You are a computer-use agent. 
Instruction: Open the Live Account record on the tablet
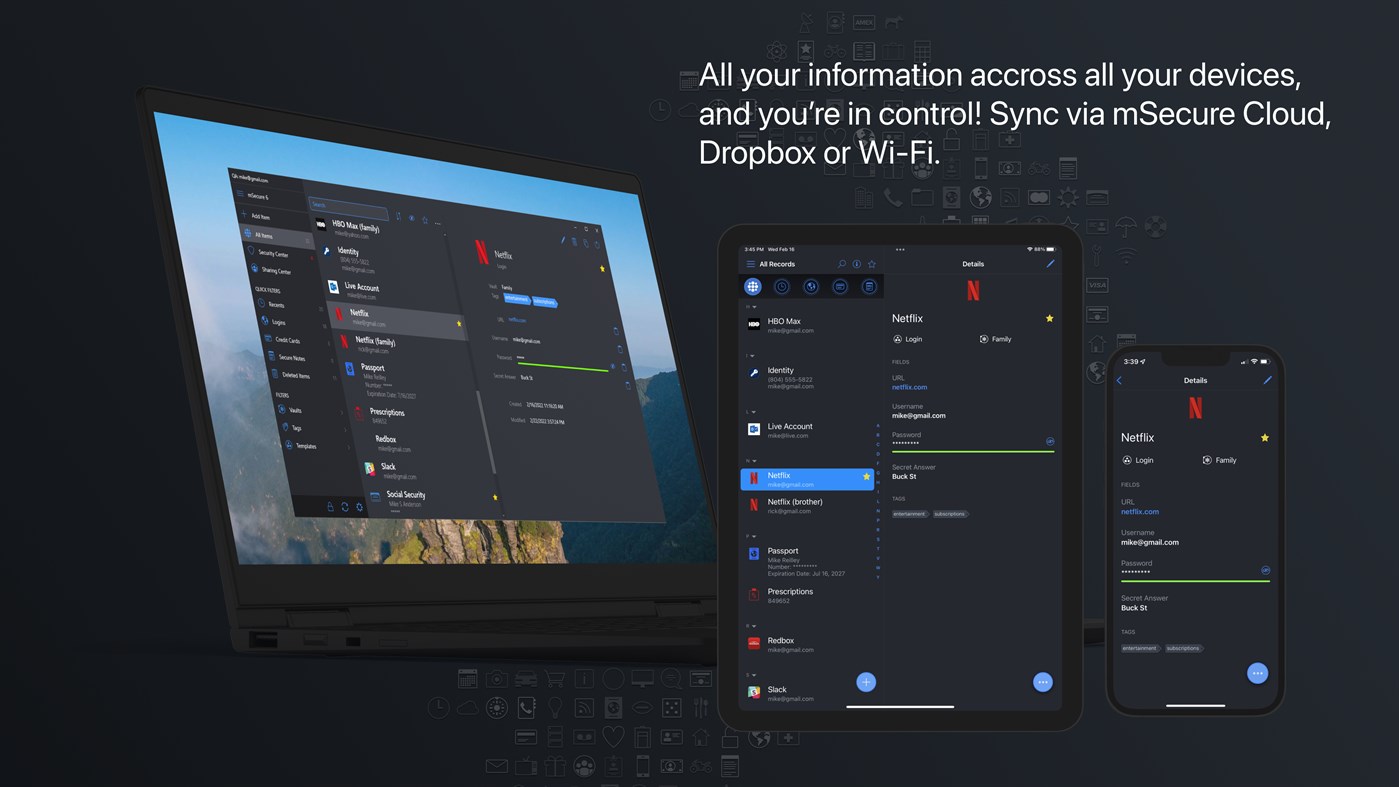click(x=808, y=430)
